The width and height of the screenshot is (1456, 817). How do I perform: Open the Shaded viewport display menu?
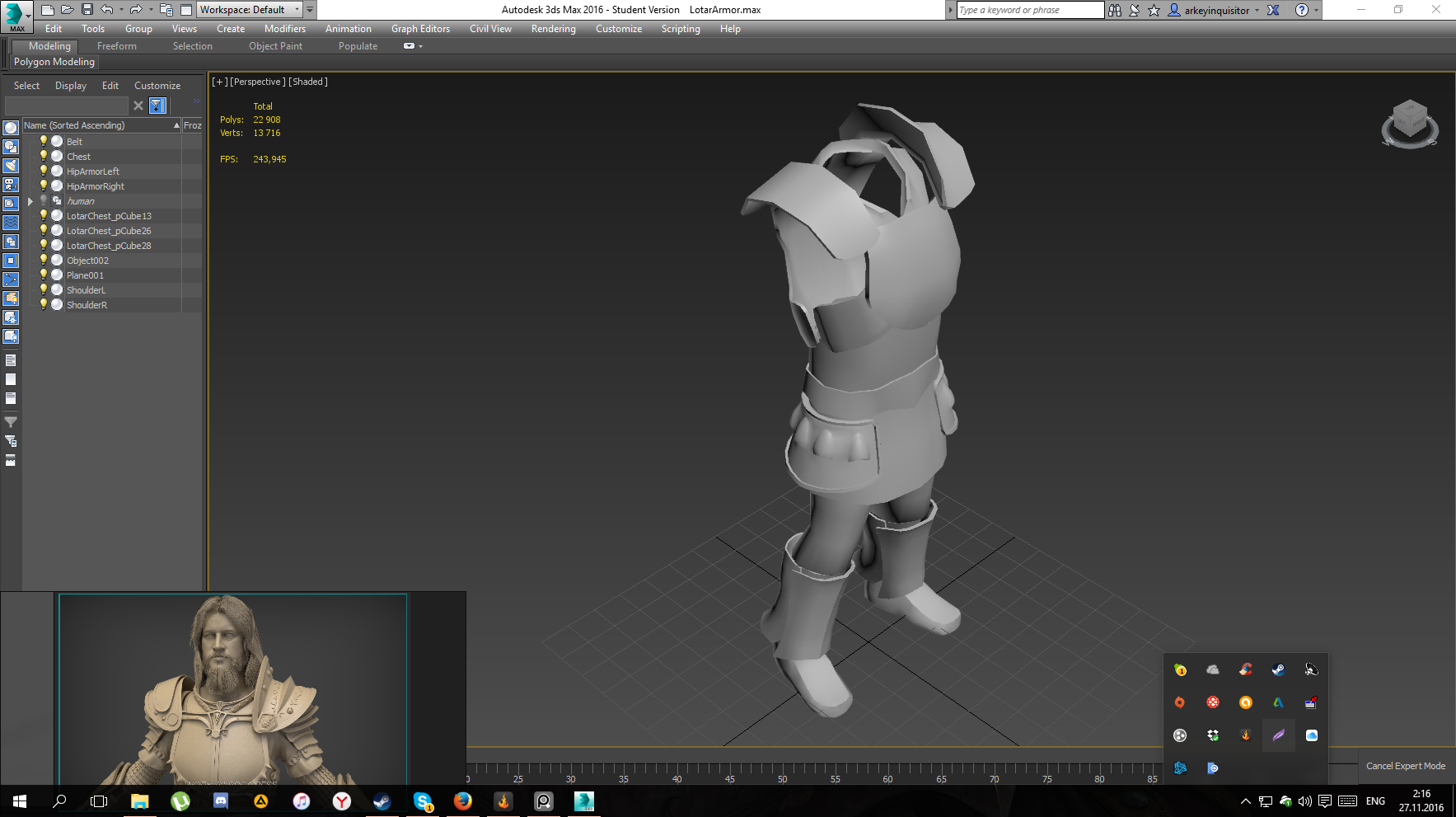pyautogui.click(x=308, y=82)
